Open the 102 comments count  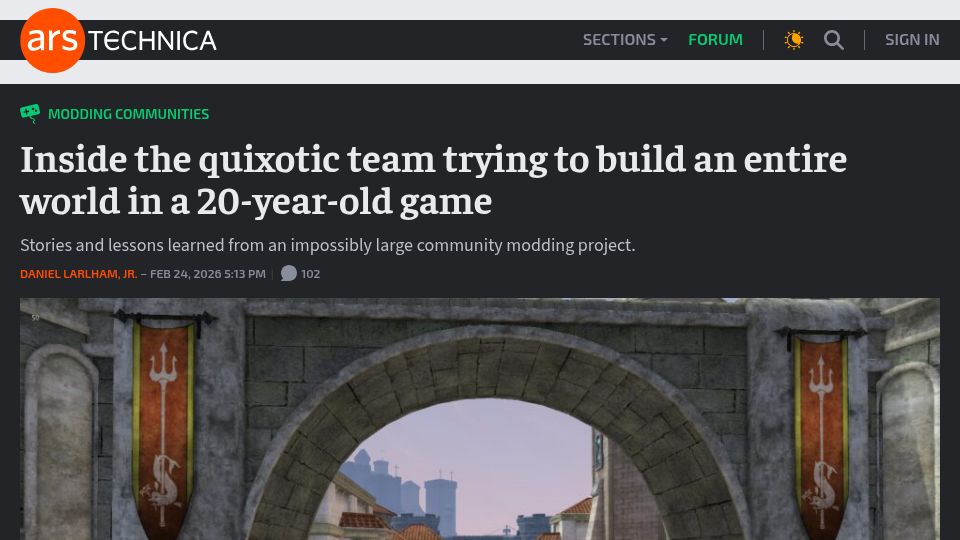point(310,274)
